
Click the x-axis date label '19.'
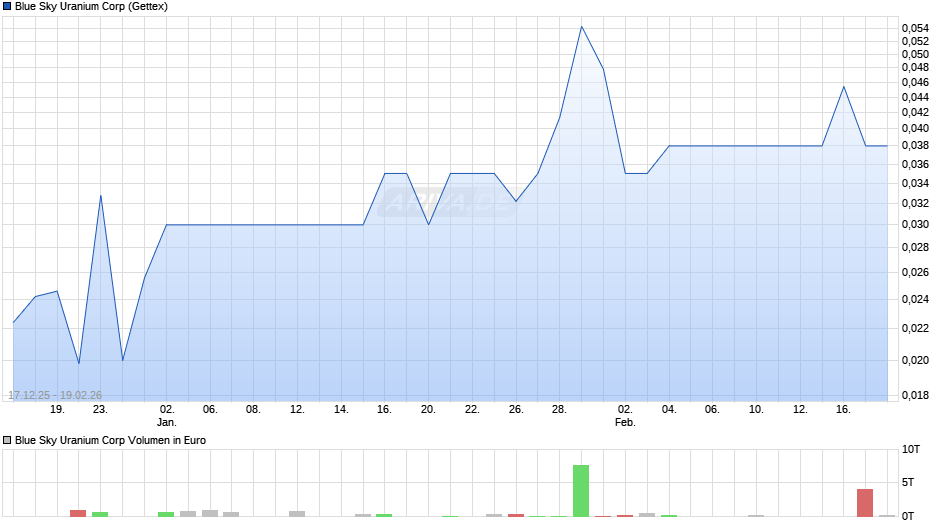coord(57,410)
